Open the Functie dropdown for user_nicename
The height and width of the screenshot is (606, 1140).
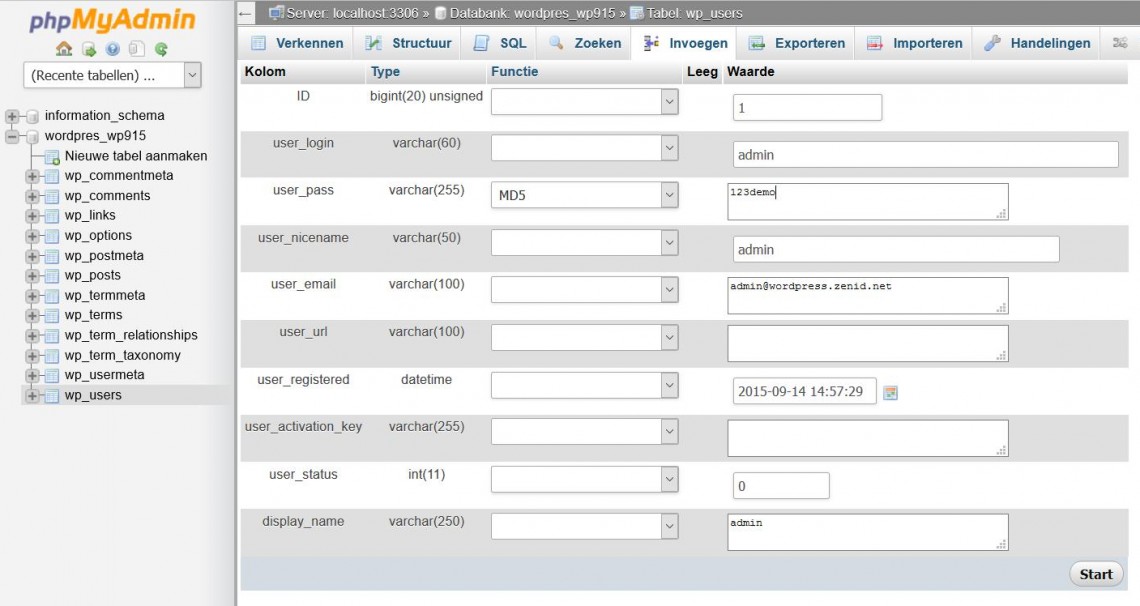[x=585, y=243]
